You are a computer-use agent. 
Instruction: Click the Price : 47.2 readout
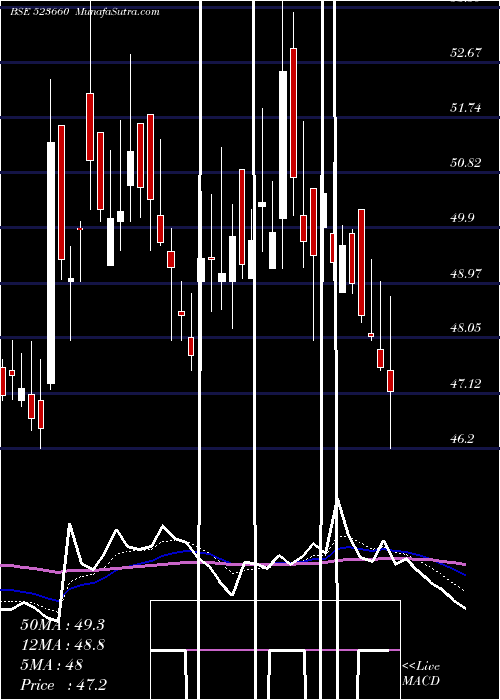pyautogui.click(x=64, y=685)
